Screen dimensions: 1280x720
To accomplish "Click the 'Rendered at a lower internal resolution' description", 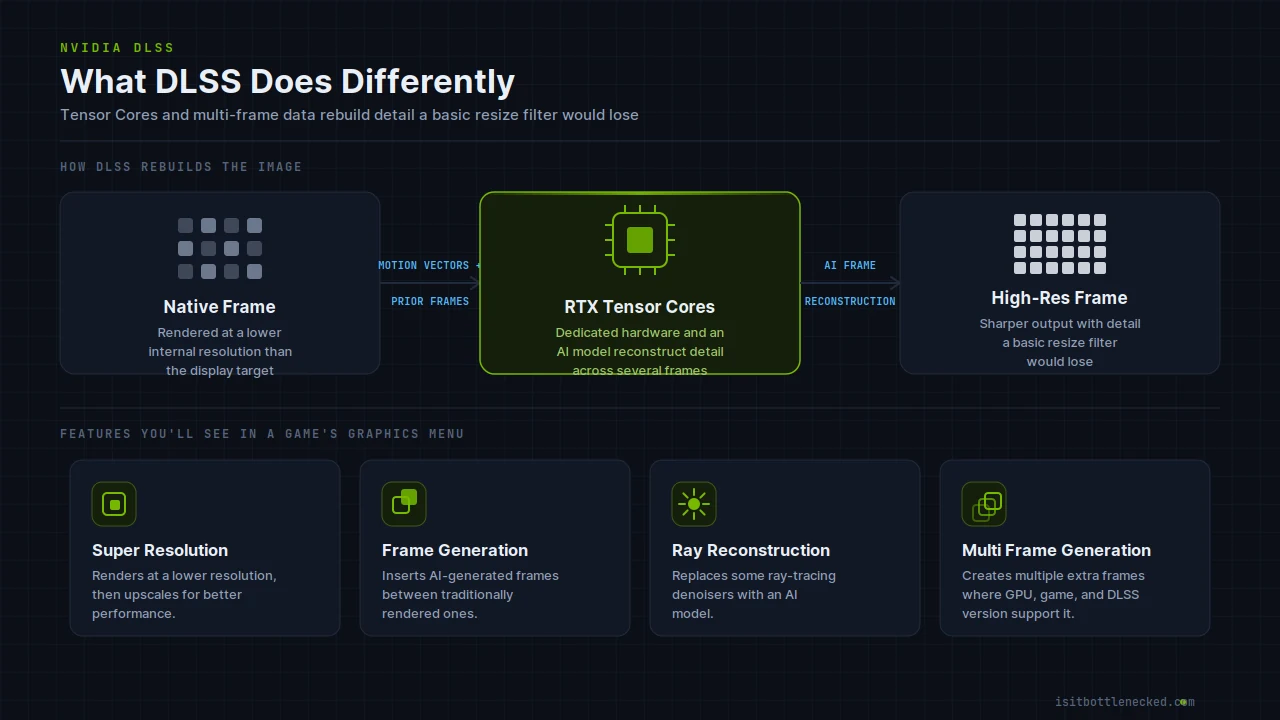I will (x=220, y=351).
